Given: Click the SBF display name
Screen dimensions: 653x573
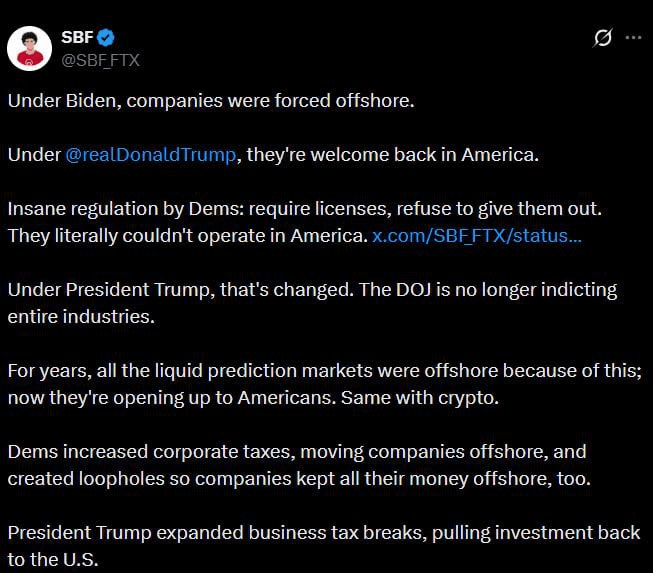Looking at the screenshot, I should (x=77, y=38).
